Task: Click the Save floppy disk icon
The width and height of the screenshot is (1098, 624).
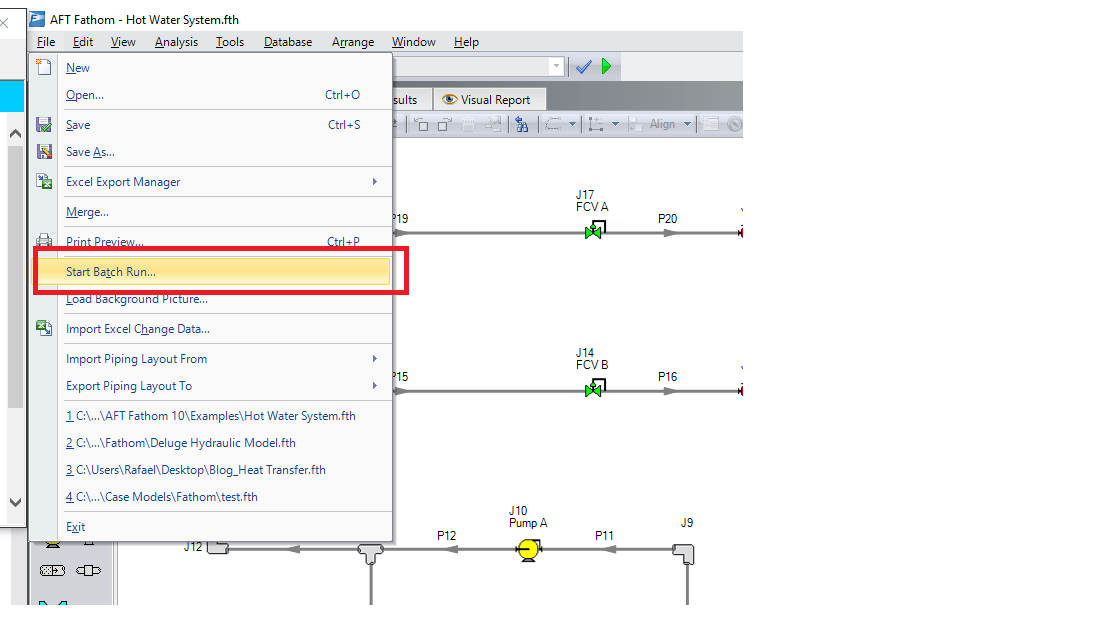Action: click(x=44, y=125)
